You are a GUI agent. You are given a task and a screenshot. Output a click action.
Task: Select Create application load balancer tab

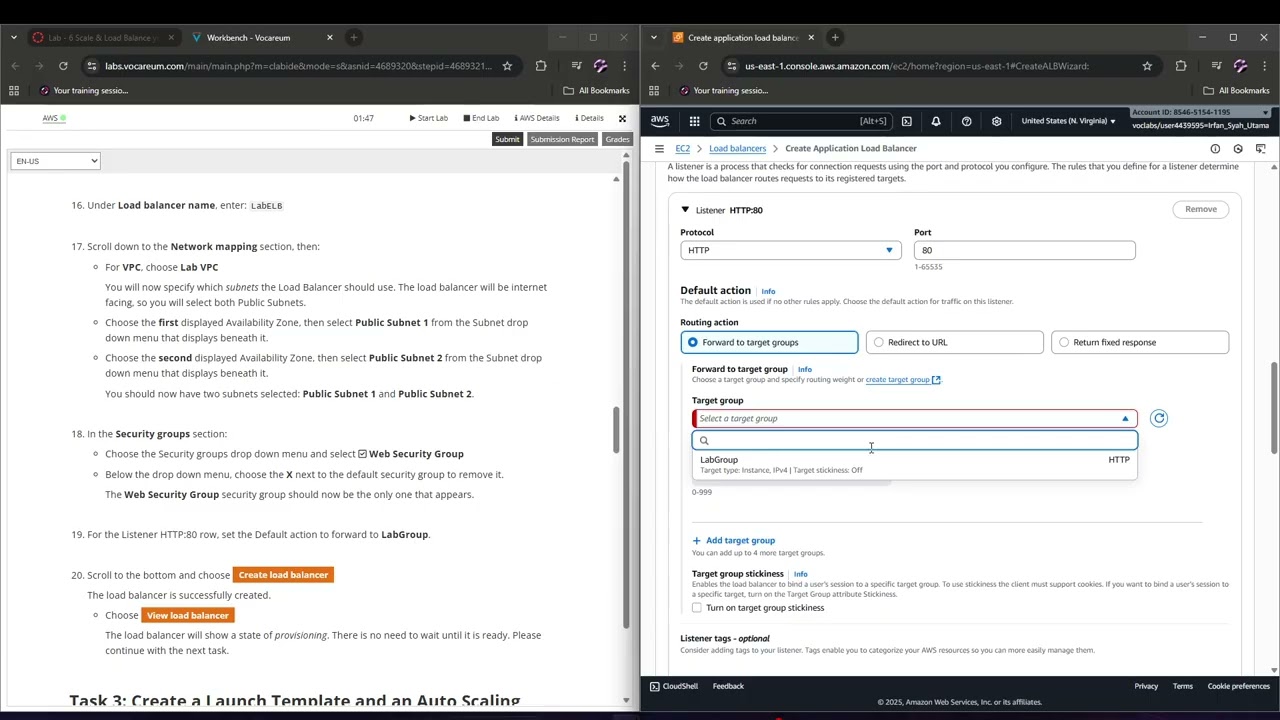pyautogui.click(x=743, y=37)
